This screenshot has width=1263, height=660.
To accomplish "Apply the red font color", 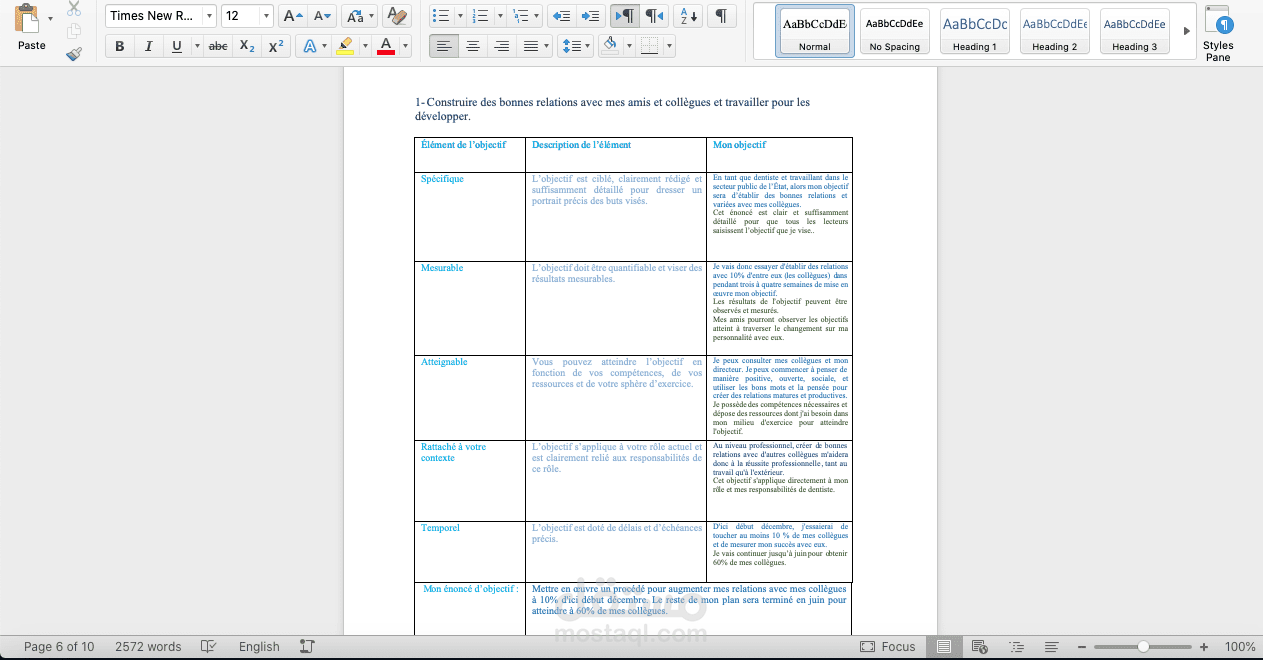I will click(386, 46).
